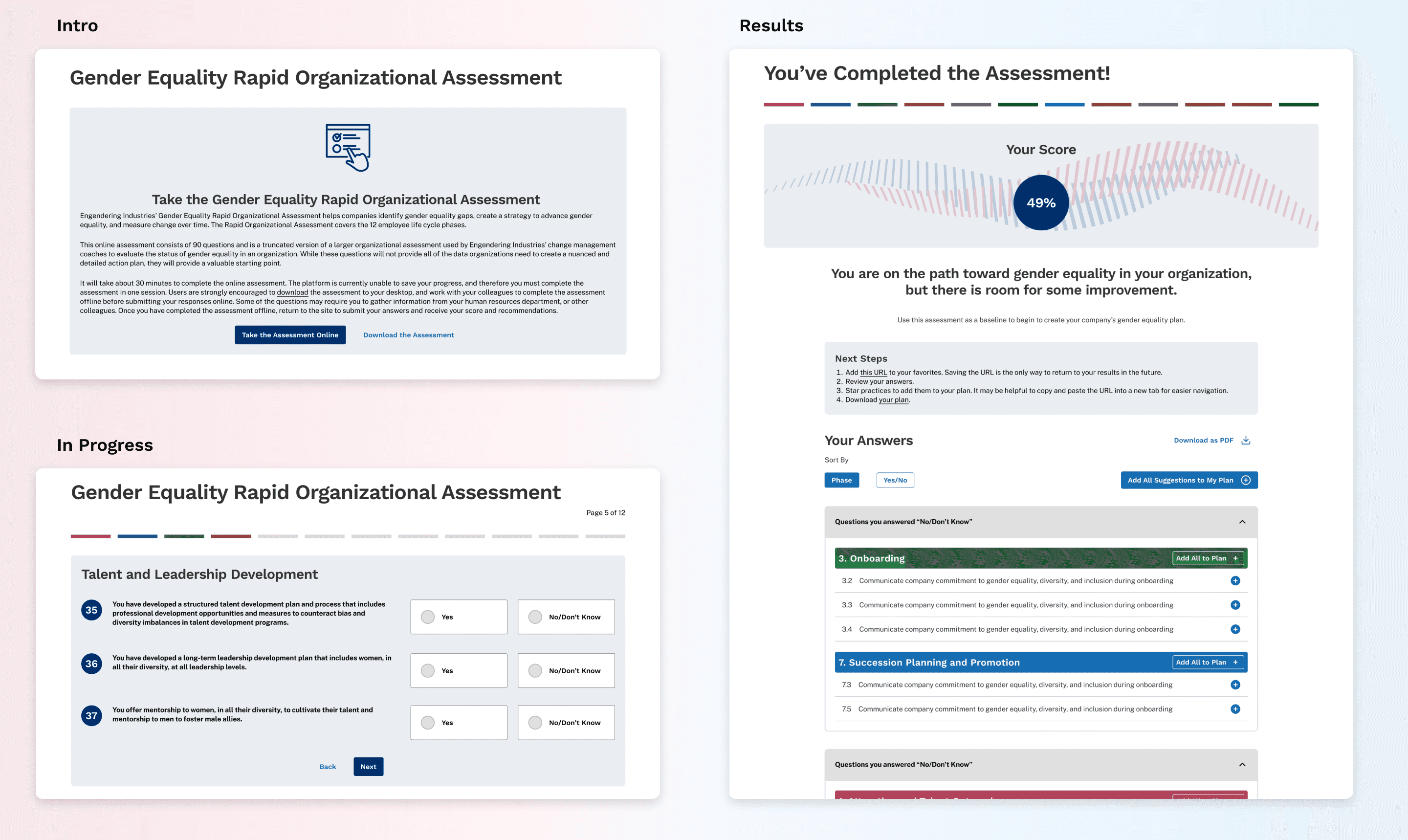Screen dimensions: 1408x840
Task: Click the 49% score circle
Action: point(1041,202)
